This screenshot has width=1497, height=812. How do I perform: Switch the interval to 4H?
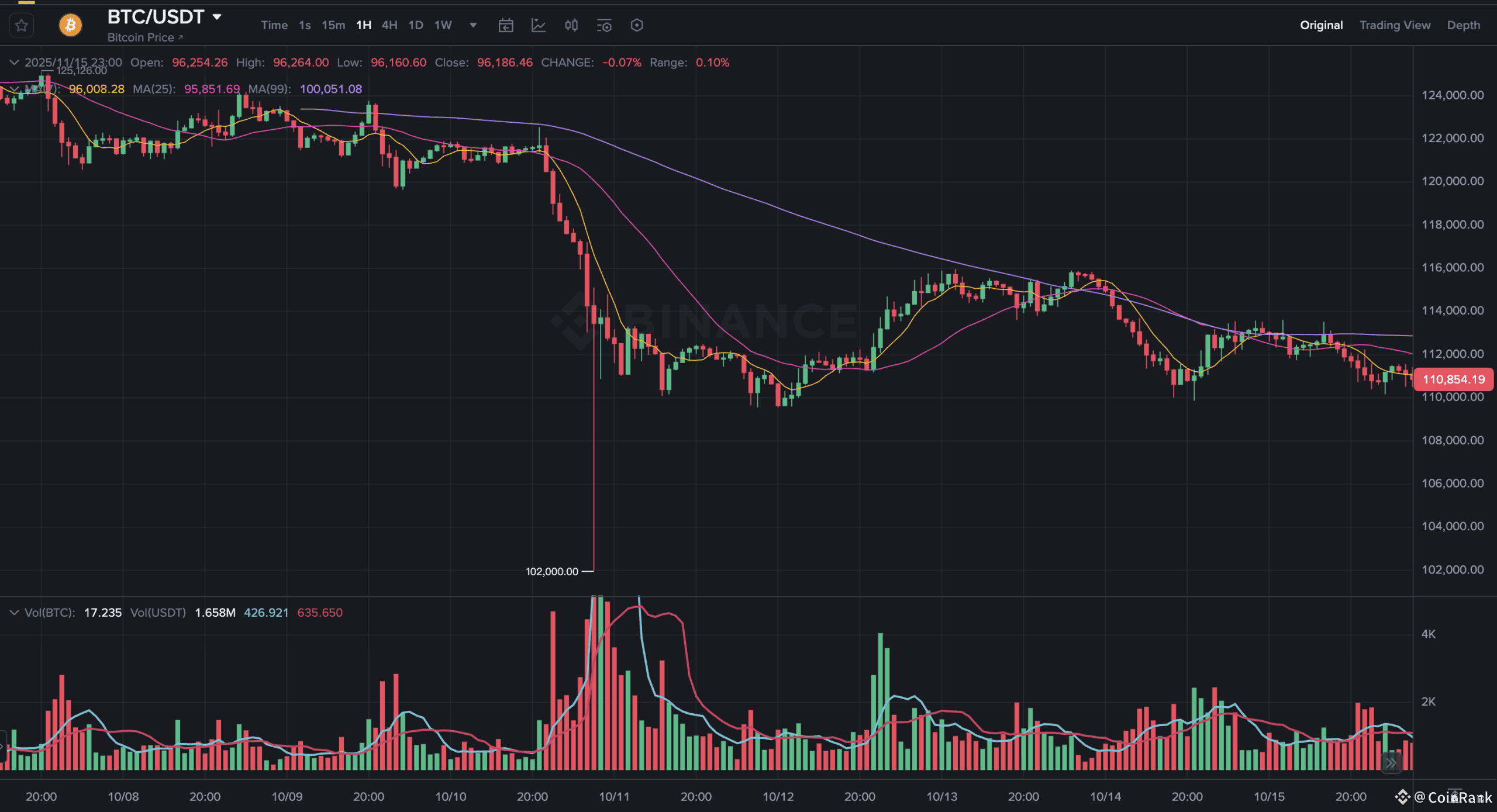tap(389, 25)
